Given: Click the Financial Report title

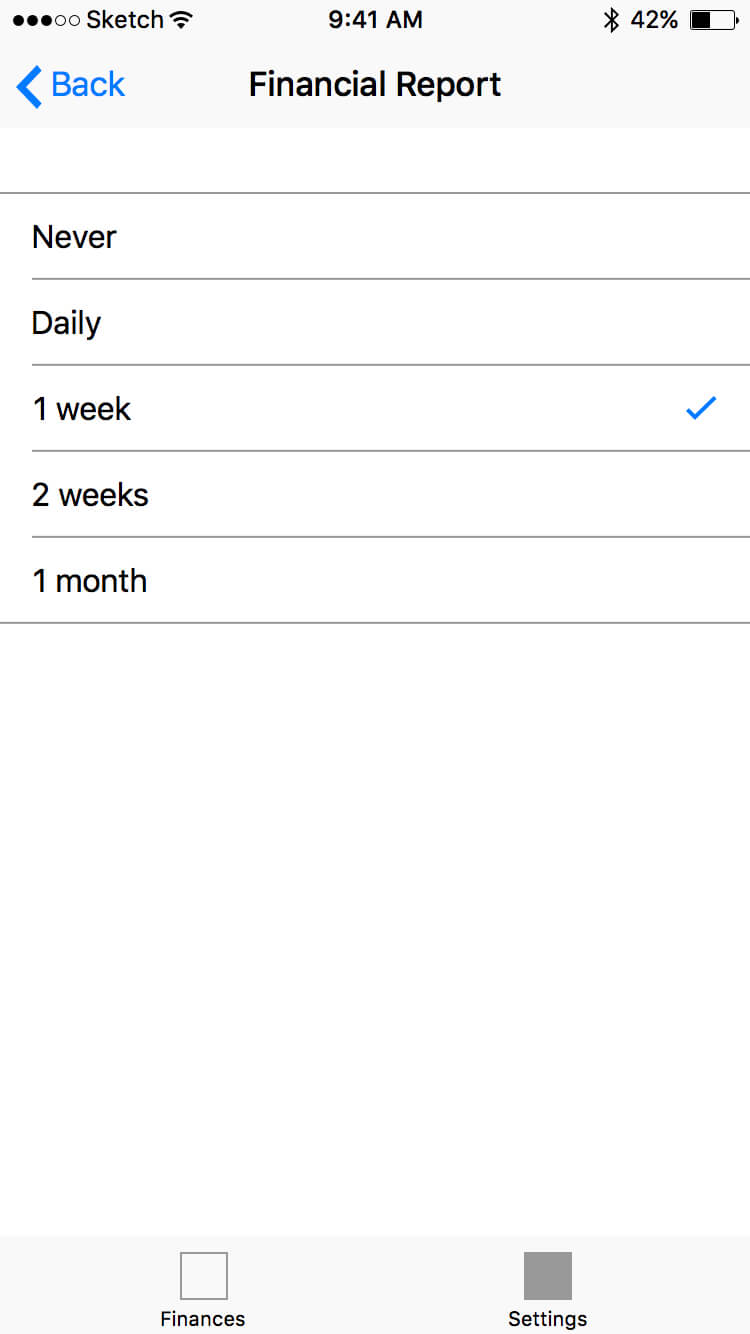Looking at the screenshot, I should coord(375,85).
